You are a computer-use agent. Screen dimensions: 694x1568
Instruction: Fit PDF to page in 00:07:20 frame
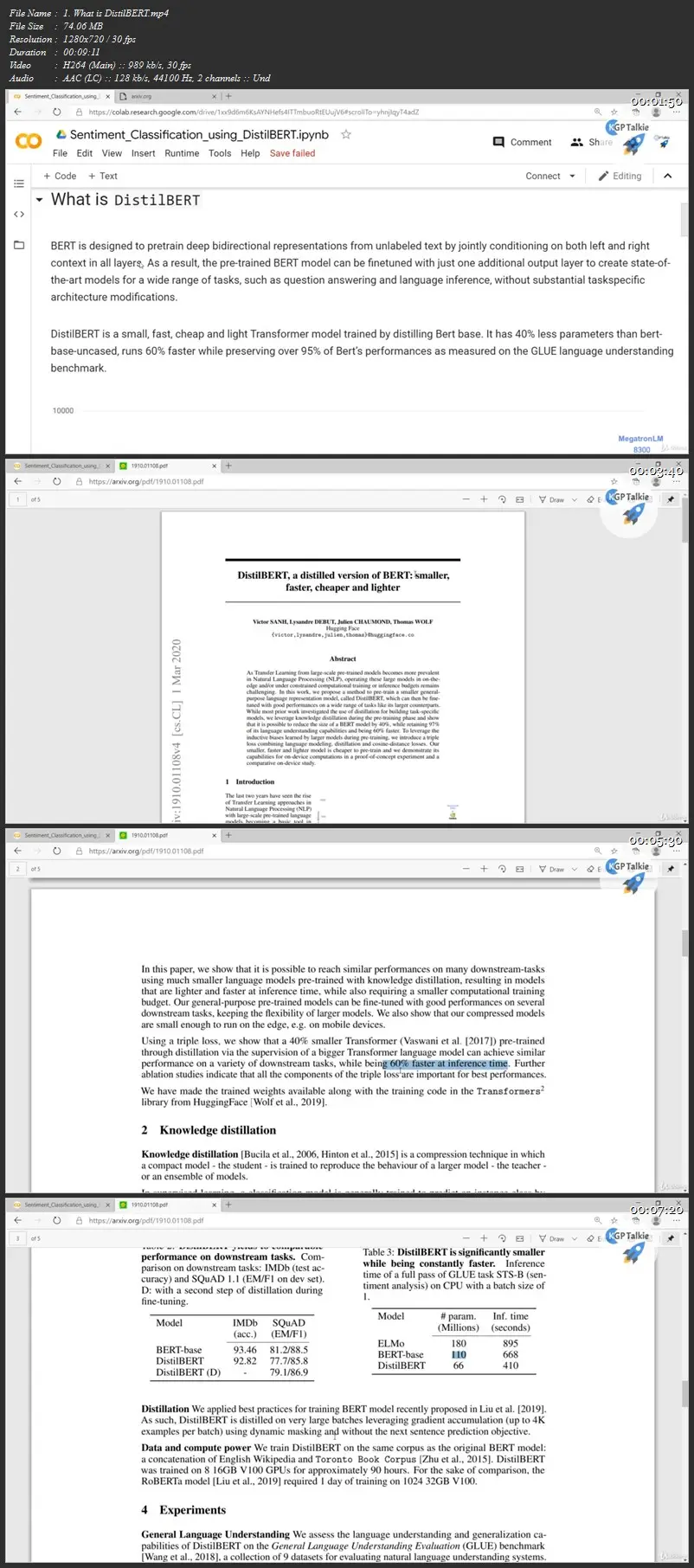519,1238
